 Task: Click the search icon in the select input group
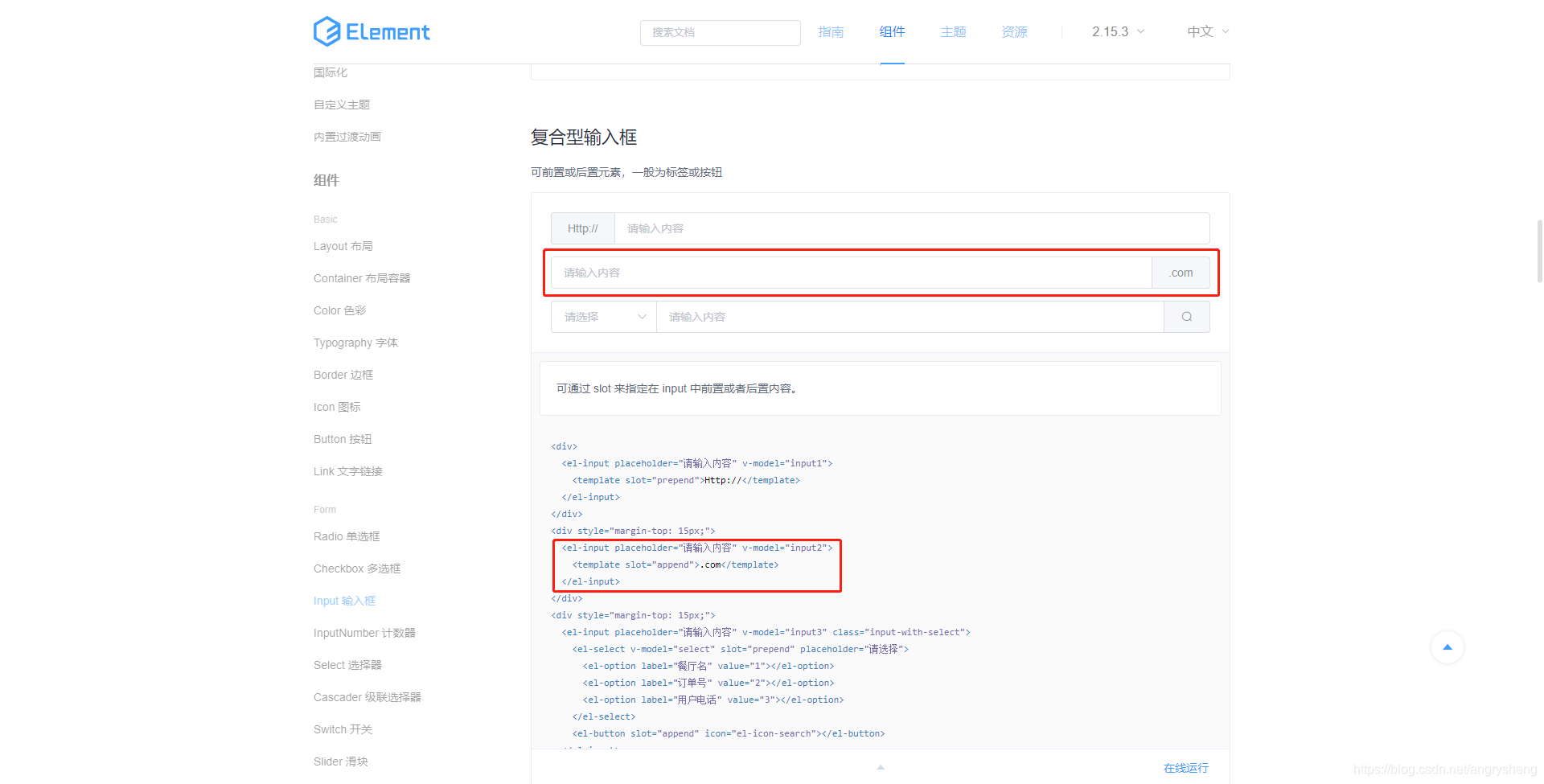tap(1186, 316)
